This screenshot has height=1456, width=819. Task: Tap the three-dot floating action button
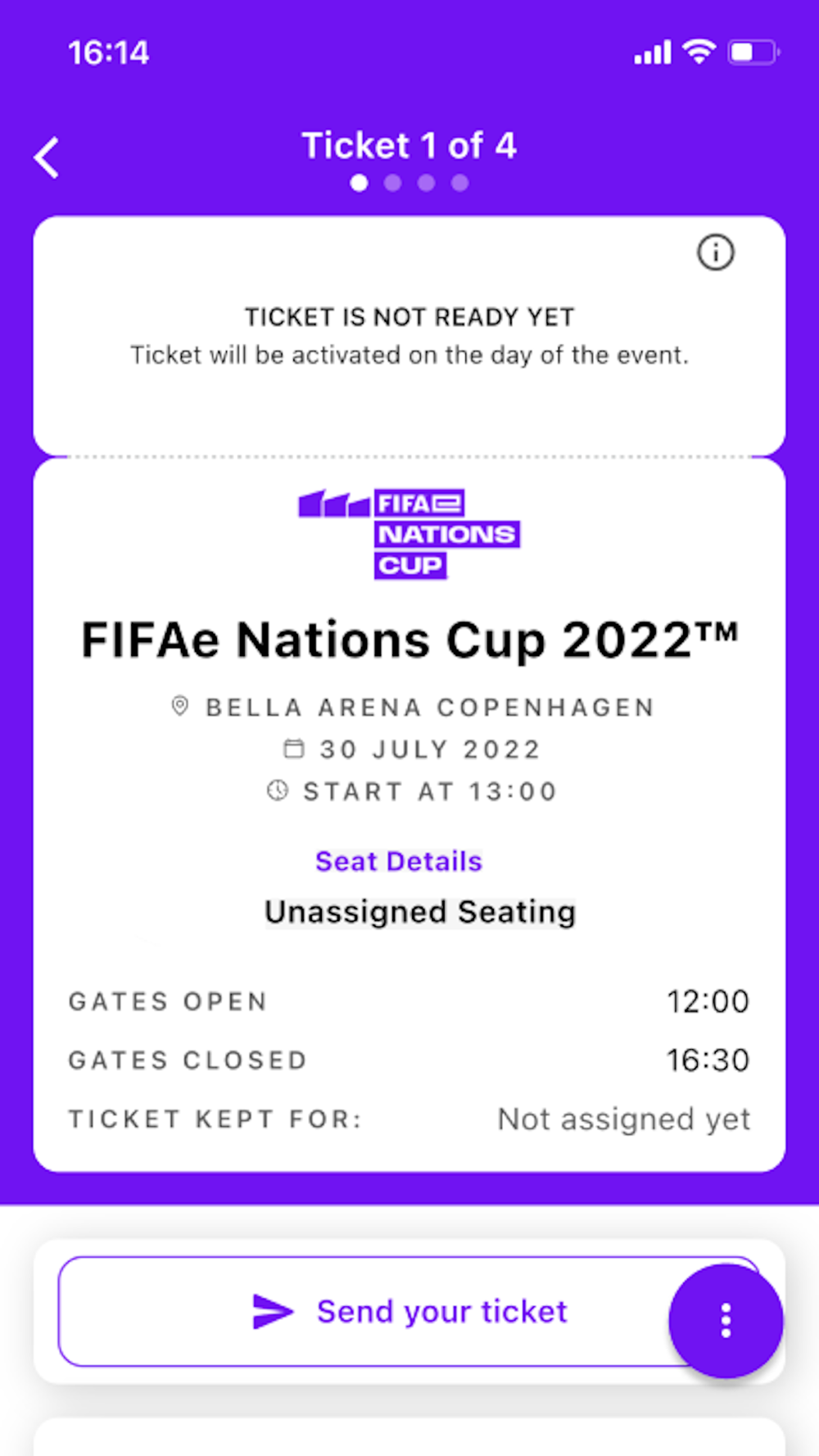(726, 1320)
